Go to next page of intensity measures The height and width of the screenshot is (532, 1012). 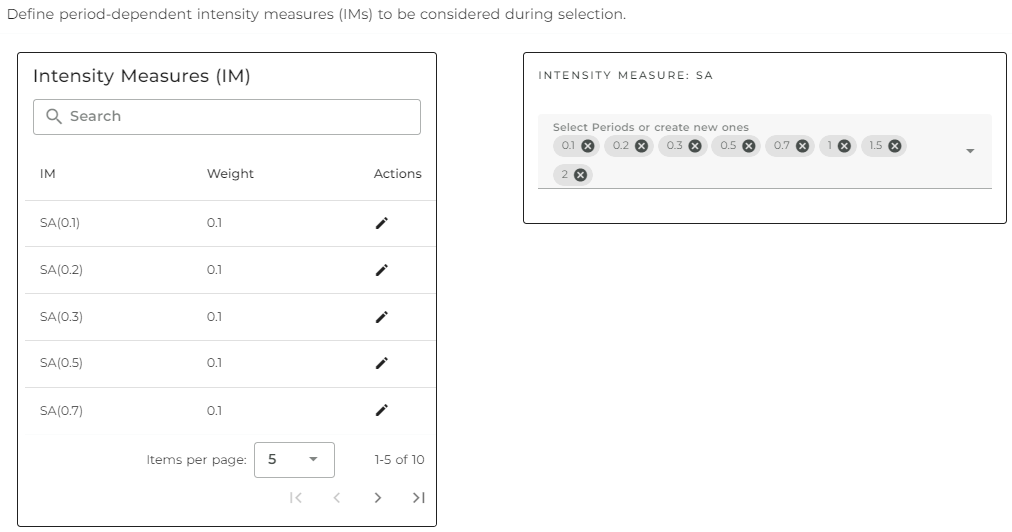378,498
